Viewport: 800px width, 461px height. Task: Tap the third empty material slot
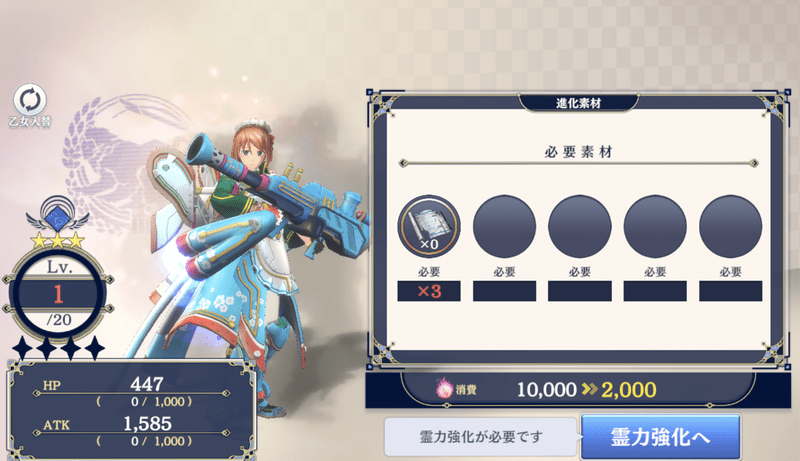pos(580,226)
